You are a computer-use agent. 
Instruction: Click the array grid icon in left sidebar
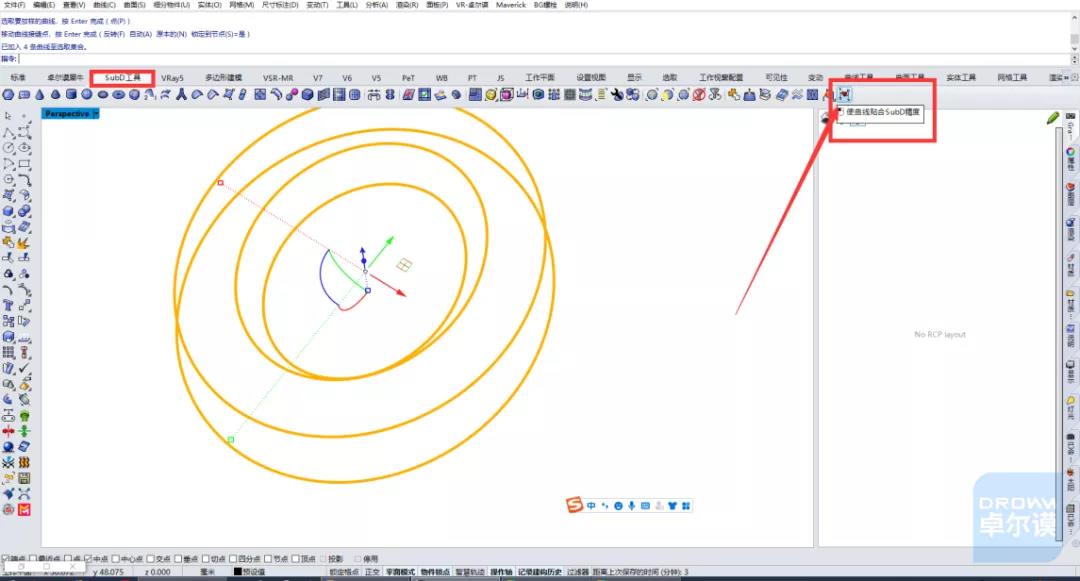coord(8,352)
